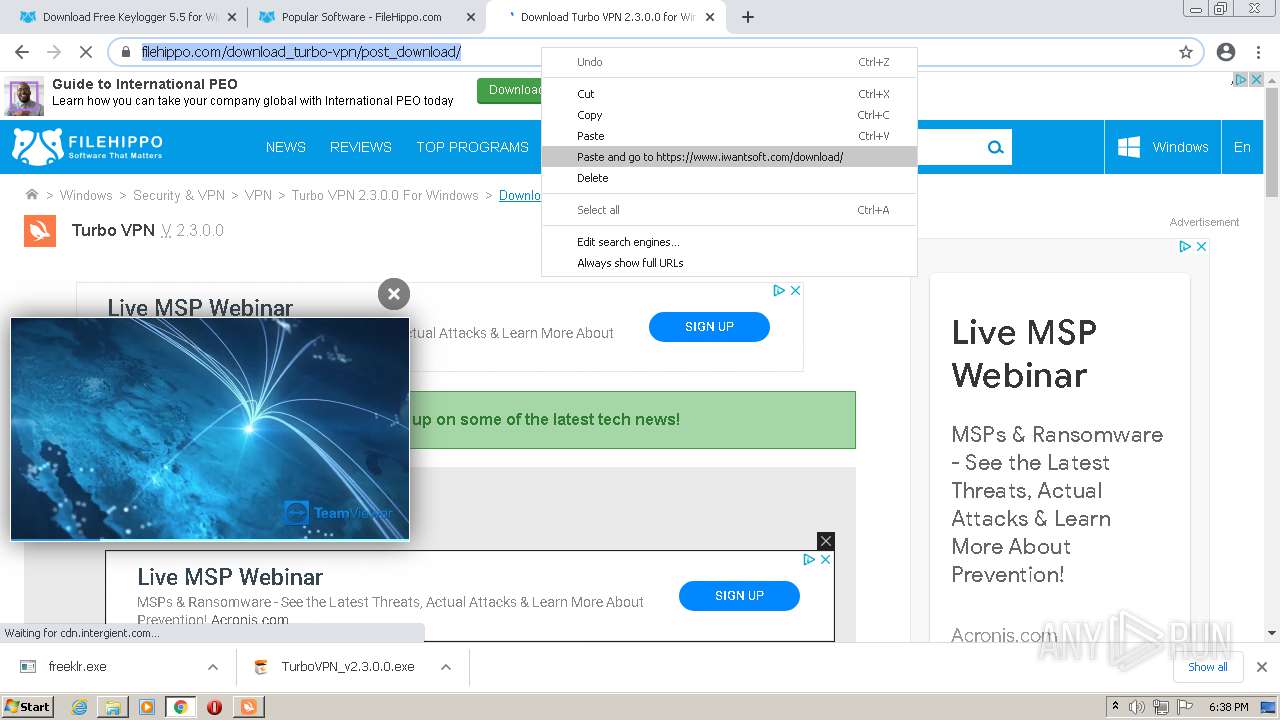Close the International PEO banner ad
Image resolution: width=1280 pixels, height=720 pixels.
1256,79
